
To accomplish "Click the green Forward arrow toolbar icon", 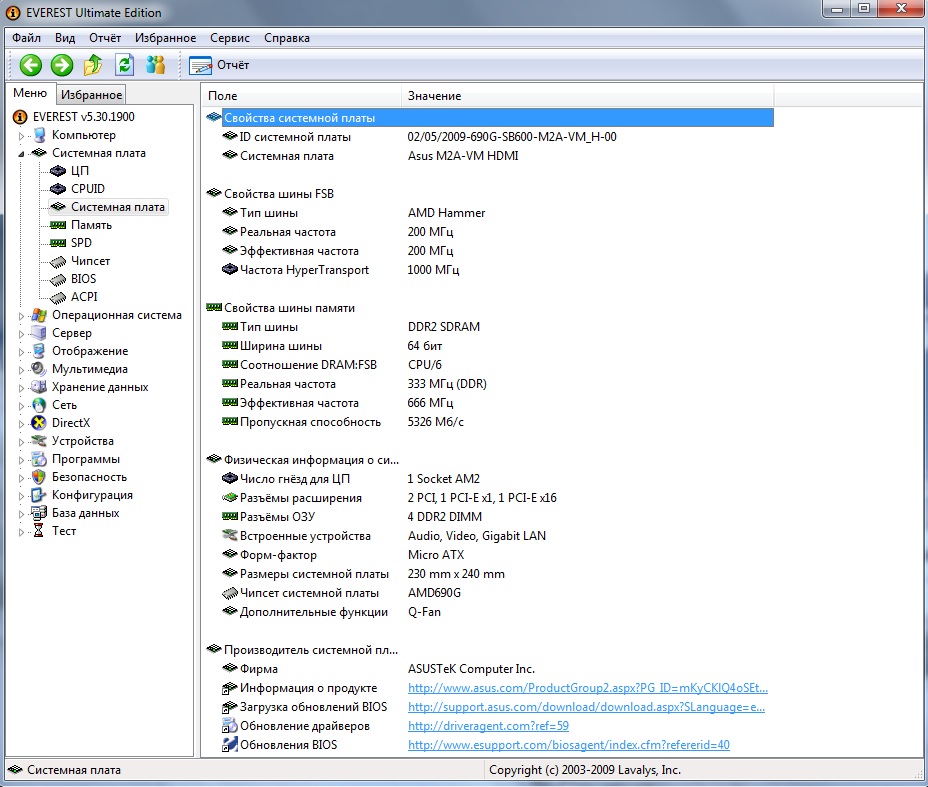I will (62, 65).
